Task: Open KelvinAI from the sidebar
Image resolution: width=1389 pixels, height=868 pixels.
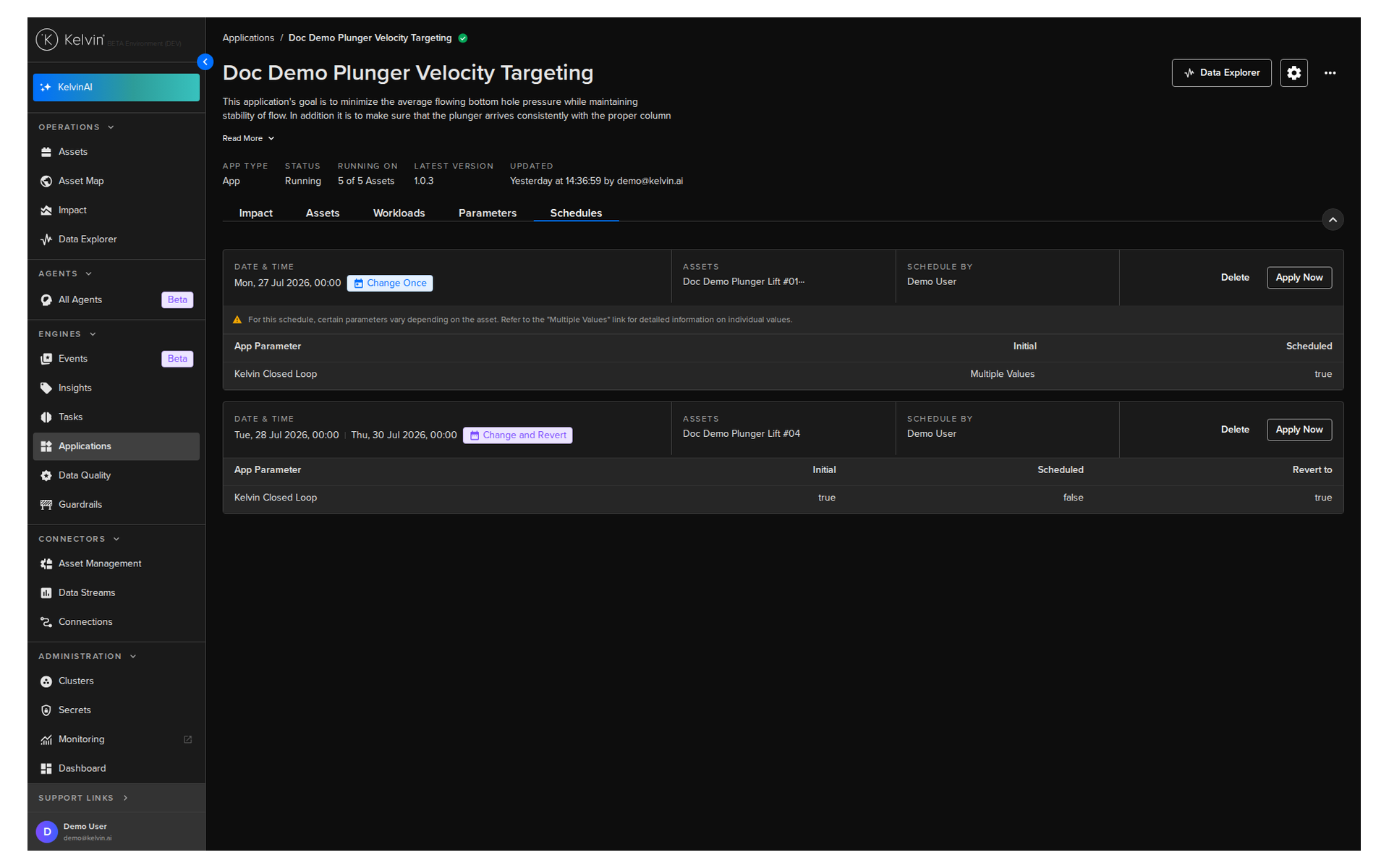Action: coord(116,88)
